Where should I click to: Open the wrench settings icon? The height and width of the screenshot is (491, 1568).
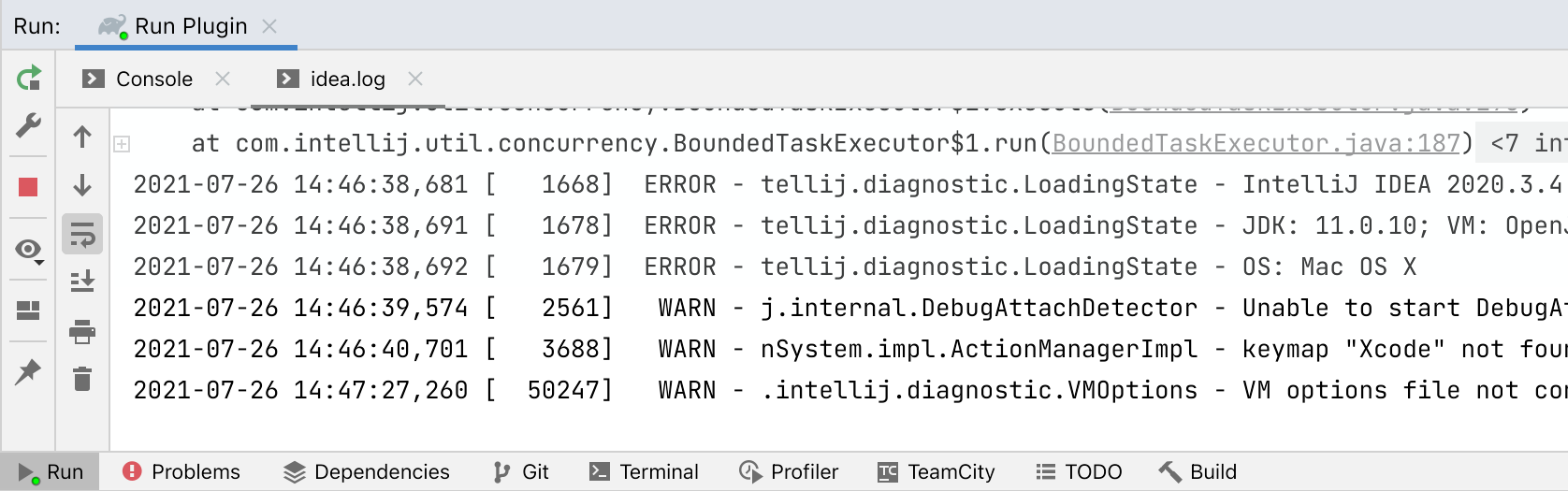29,125
